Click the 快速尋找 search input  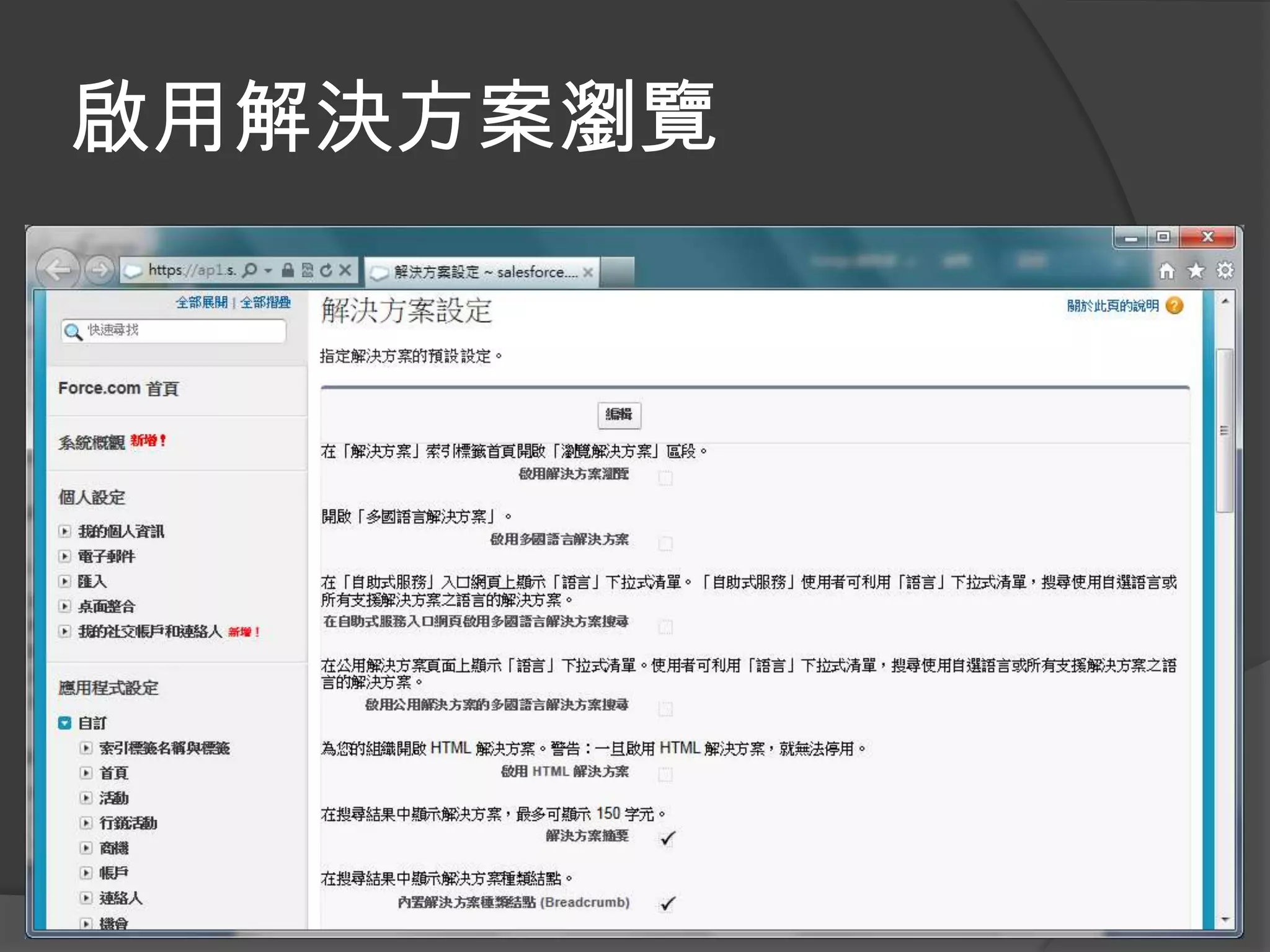[x=174, y=331]
